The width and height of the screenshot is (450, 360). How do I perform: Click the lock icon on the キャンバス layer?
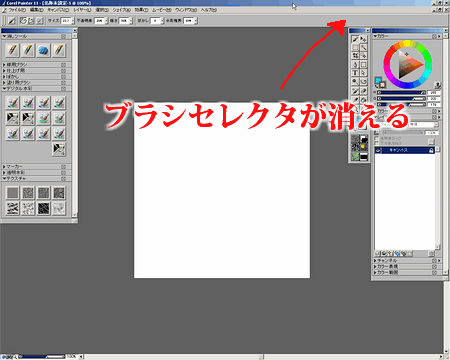(431, 150)
